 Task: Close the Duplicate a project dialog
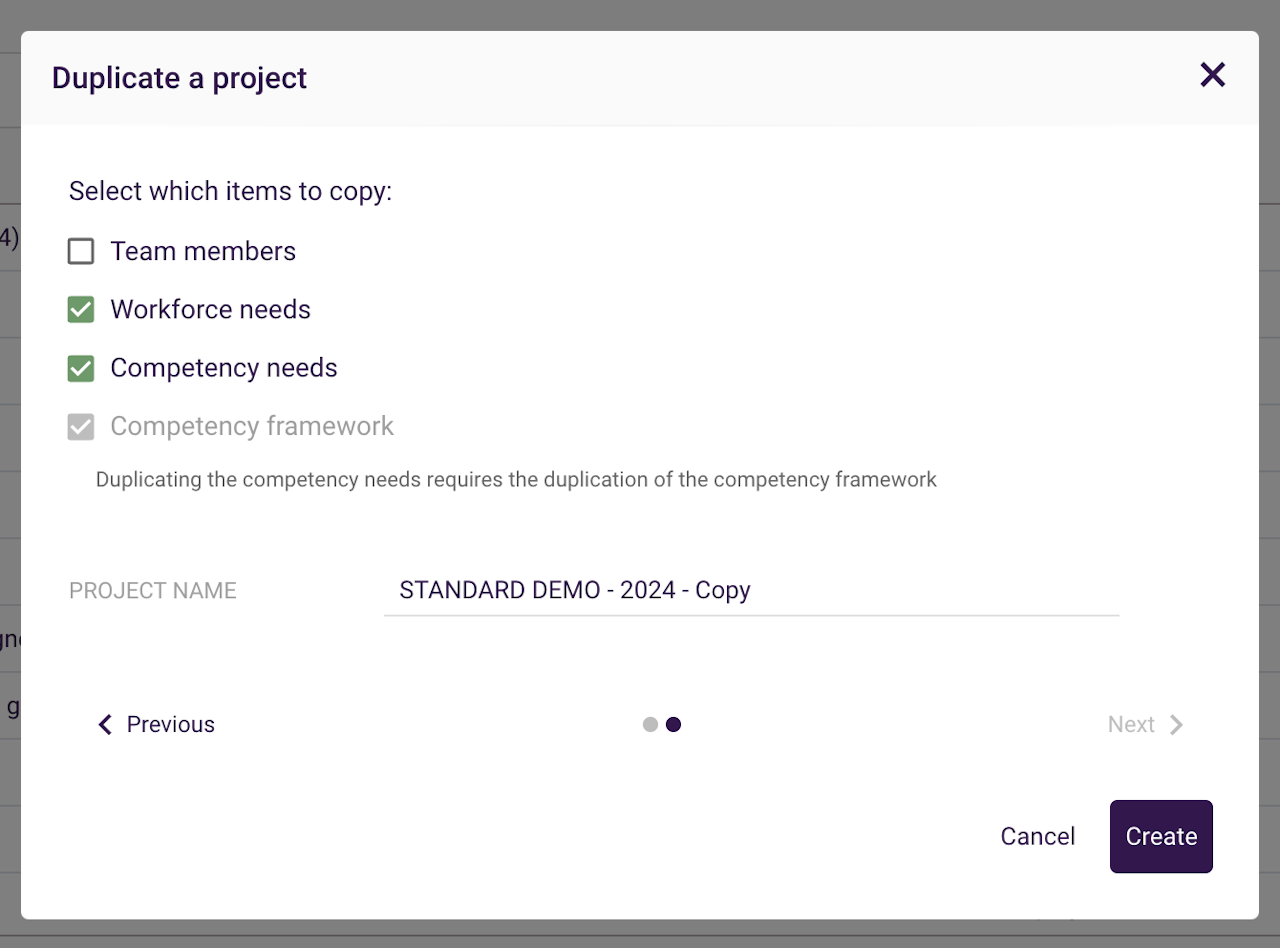(1212, 75)
